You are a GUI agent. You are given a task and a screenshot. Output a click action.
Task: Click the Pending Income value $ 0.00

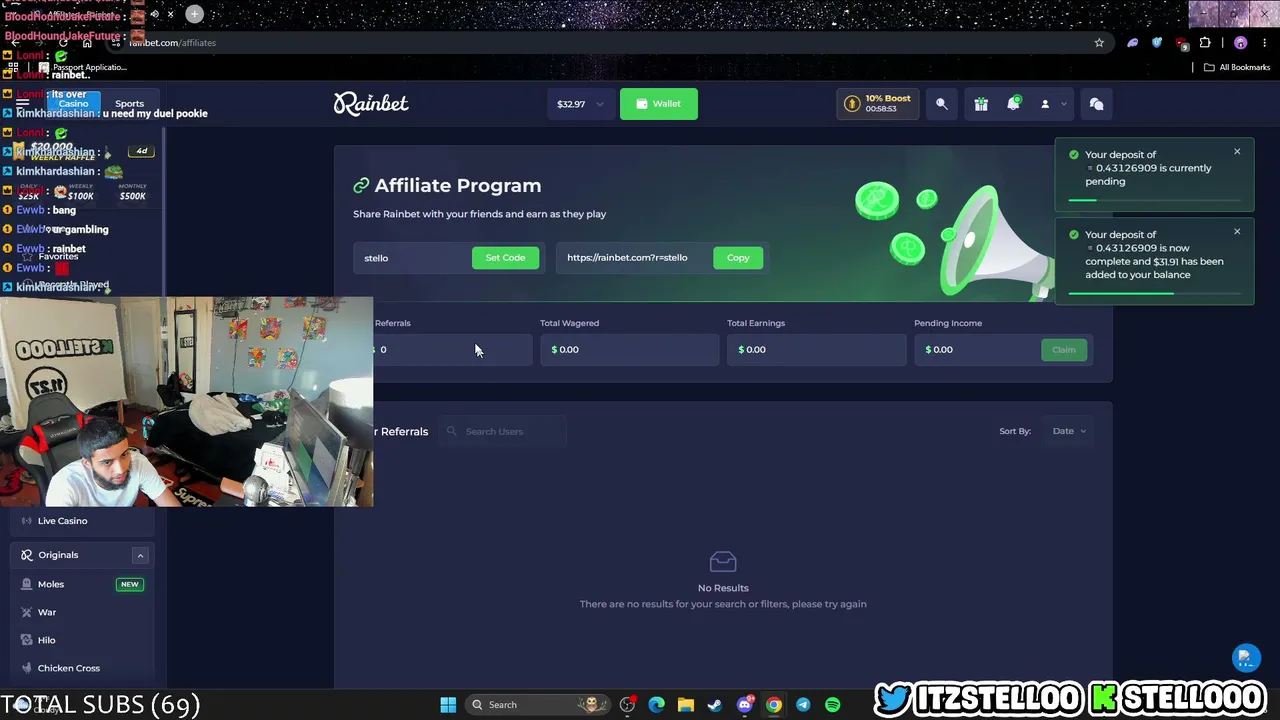pos(939,350)
